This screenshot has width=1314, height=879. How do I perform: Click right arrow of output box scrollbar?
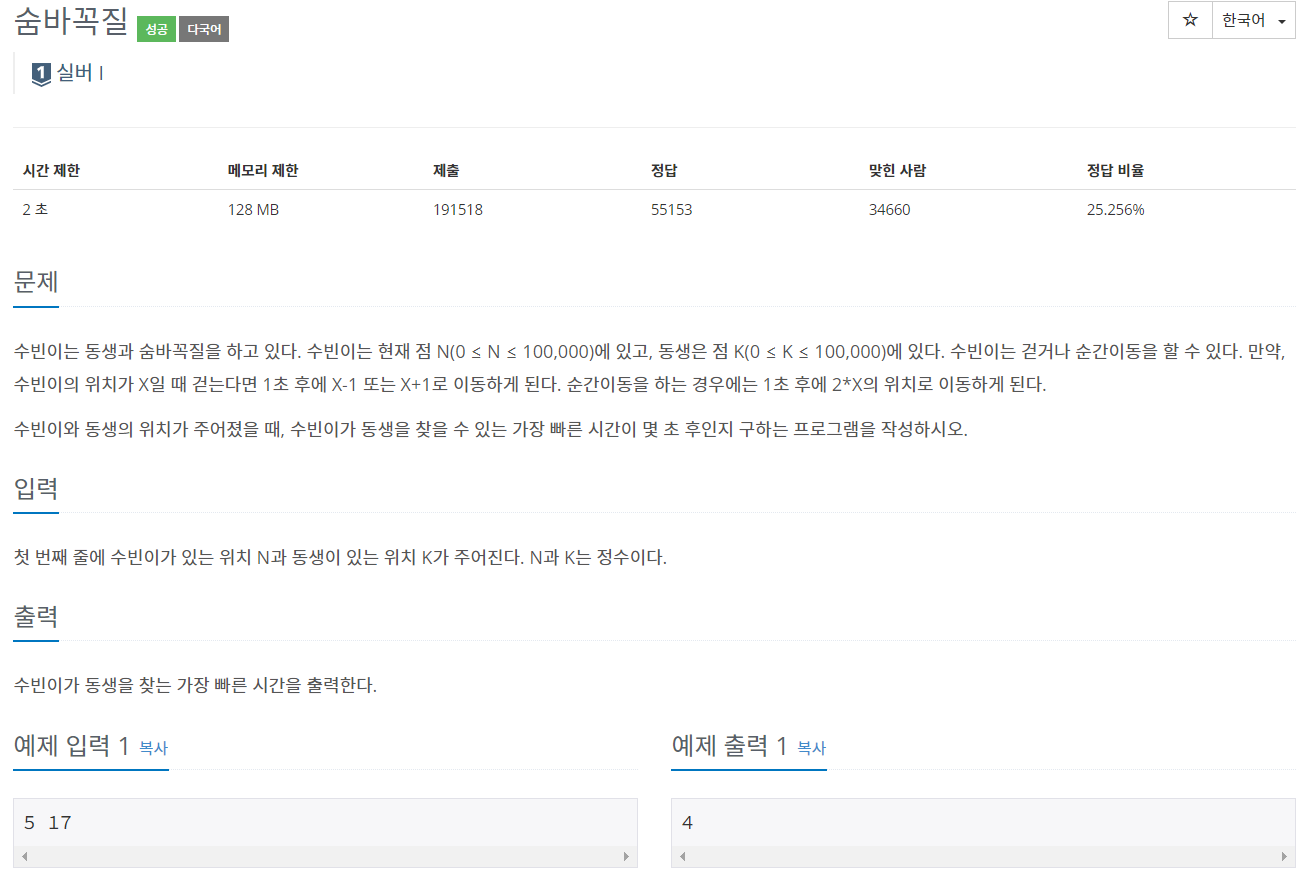pyautogui.click(x=1284, y=857)
